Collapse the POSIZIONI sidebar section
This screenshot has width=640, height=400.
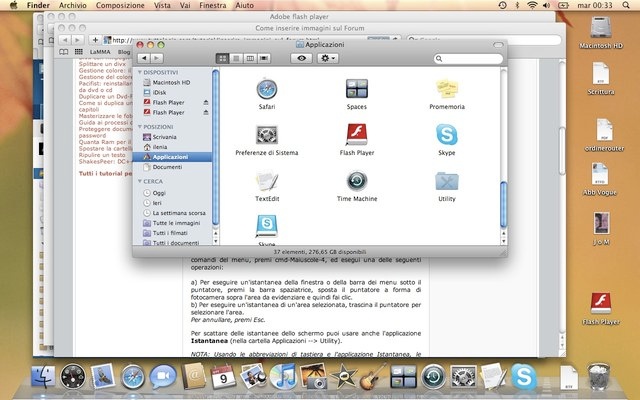coord(140,127)
